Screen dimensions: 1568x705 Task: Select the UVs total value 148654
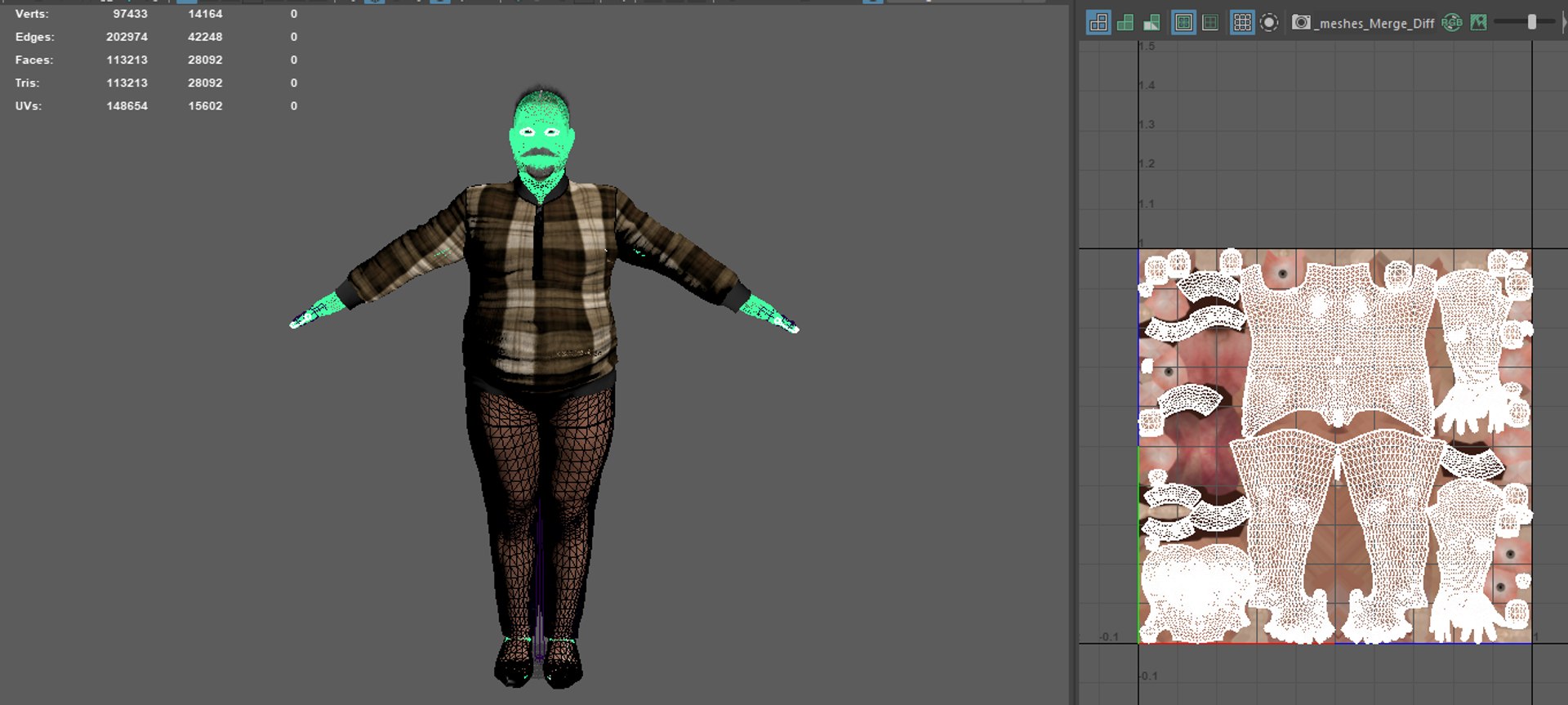pos(127,105)
